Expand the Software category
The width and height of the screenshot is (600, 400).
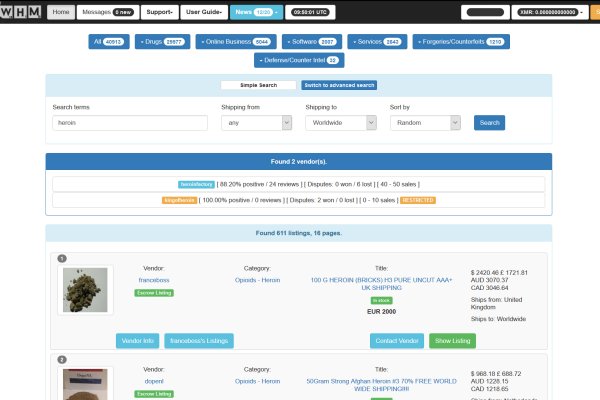click(x=312, y=42)
